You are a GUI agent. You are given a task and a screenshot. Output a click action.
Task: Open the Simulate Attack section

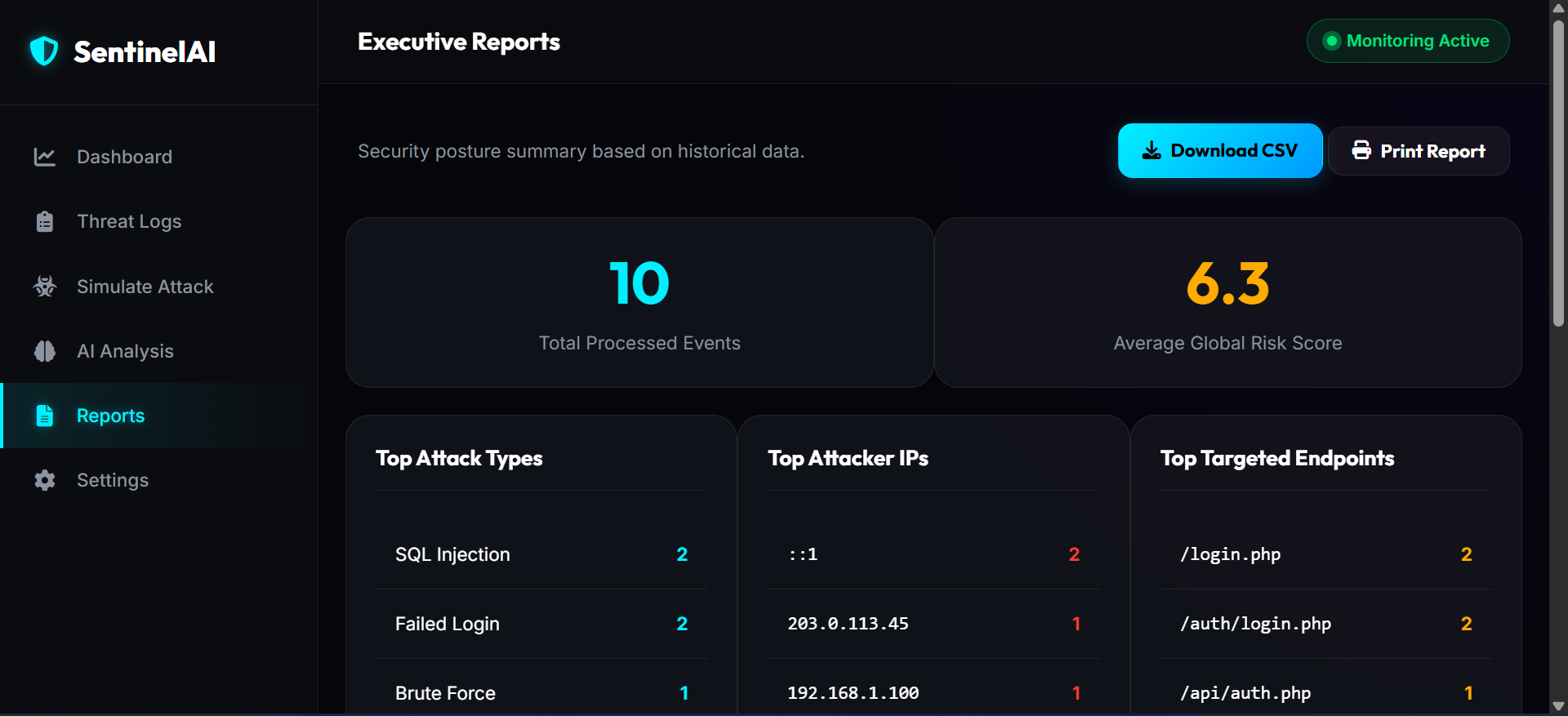(159, 287)
